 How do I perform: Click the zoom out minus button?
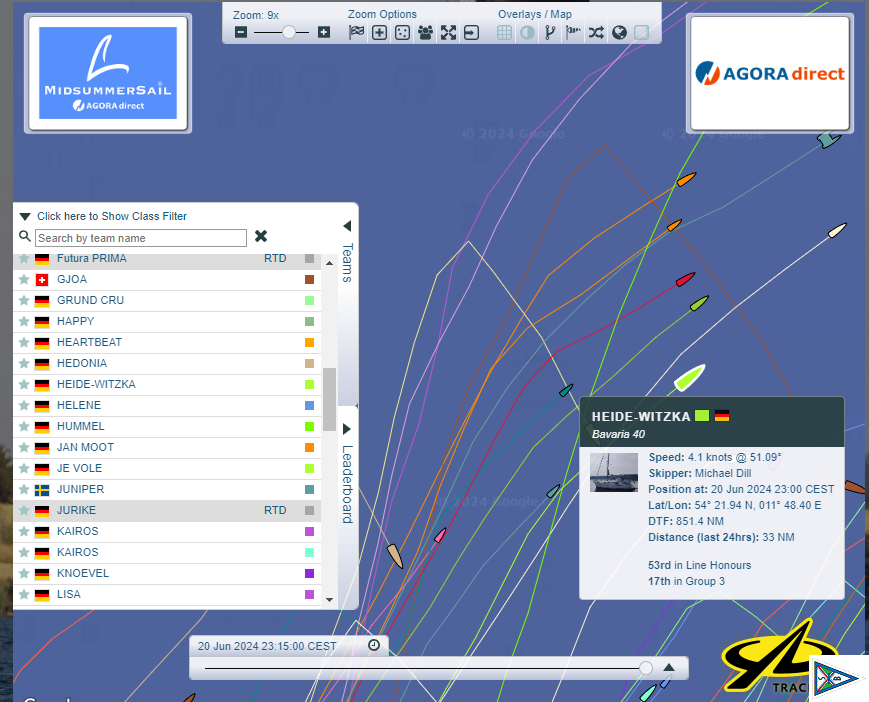tap(241, 32)
